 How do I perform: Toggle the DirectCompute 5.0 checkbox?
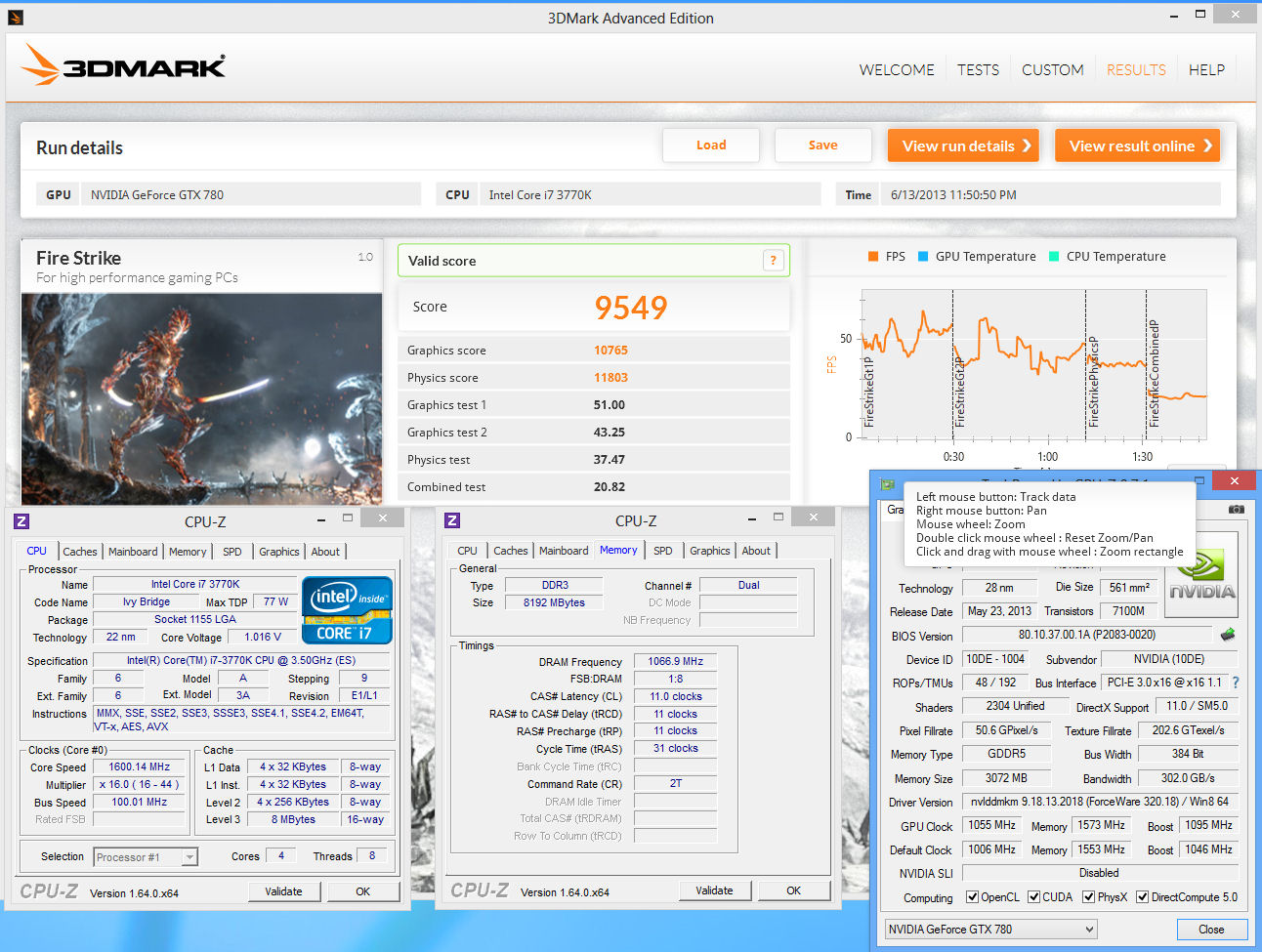(1142, 897)
